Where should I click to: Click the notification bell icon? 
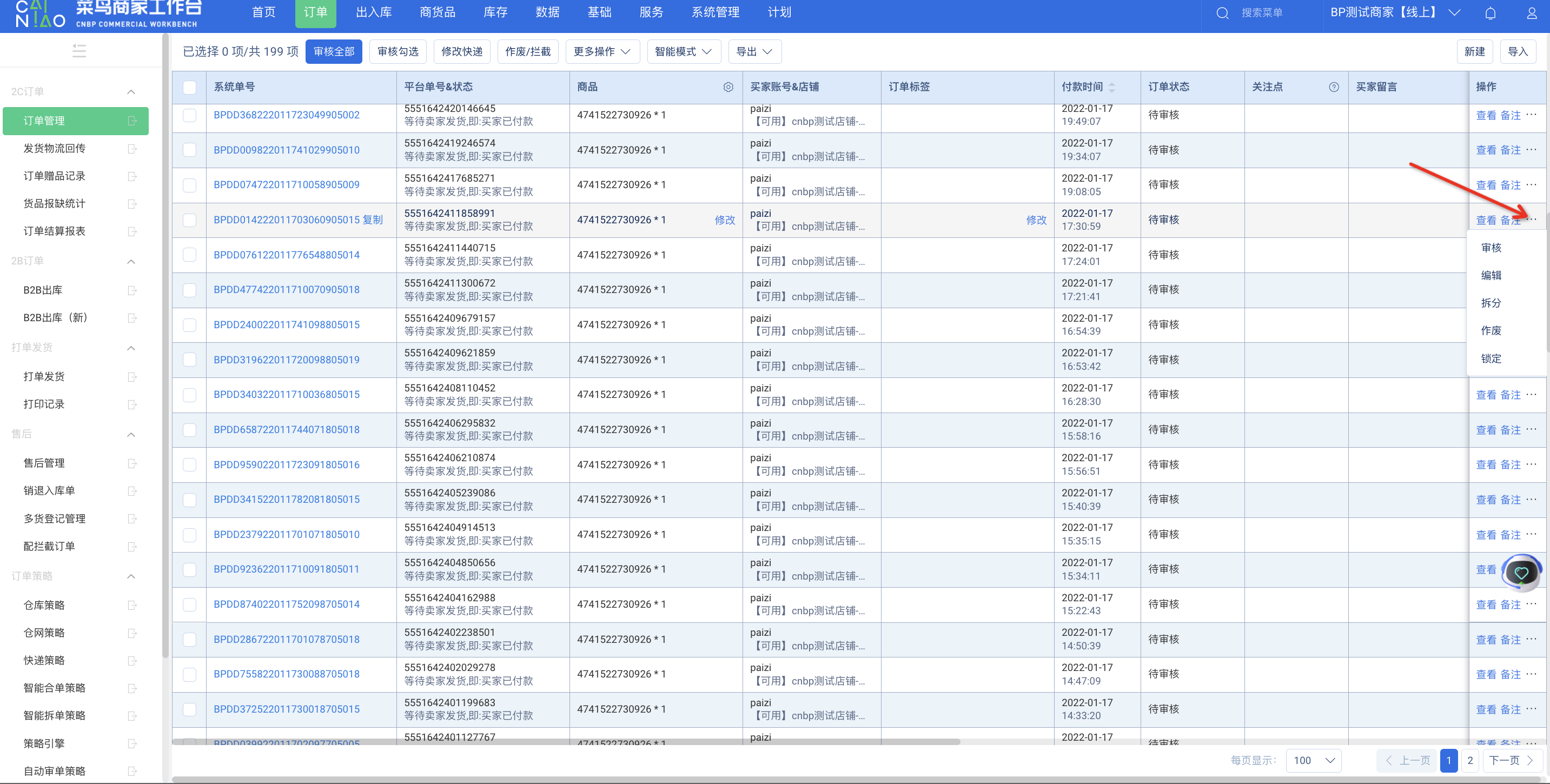[1490, 12]
